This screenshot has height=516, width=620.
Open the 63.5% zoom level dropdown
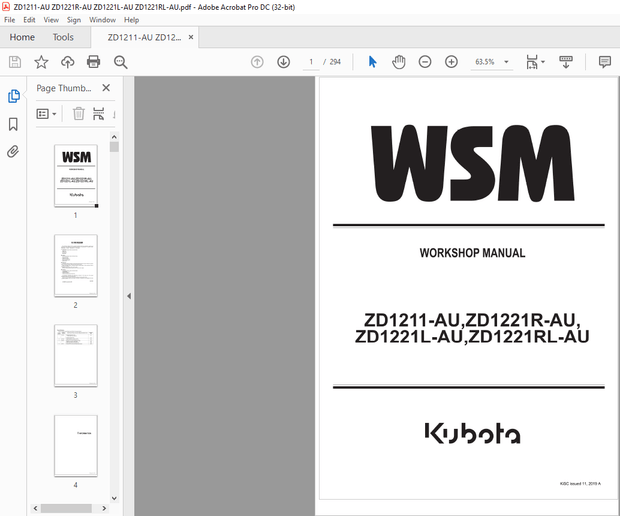tap(492, 62)
